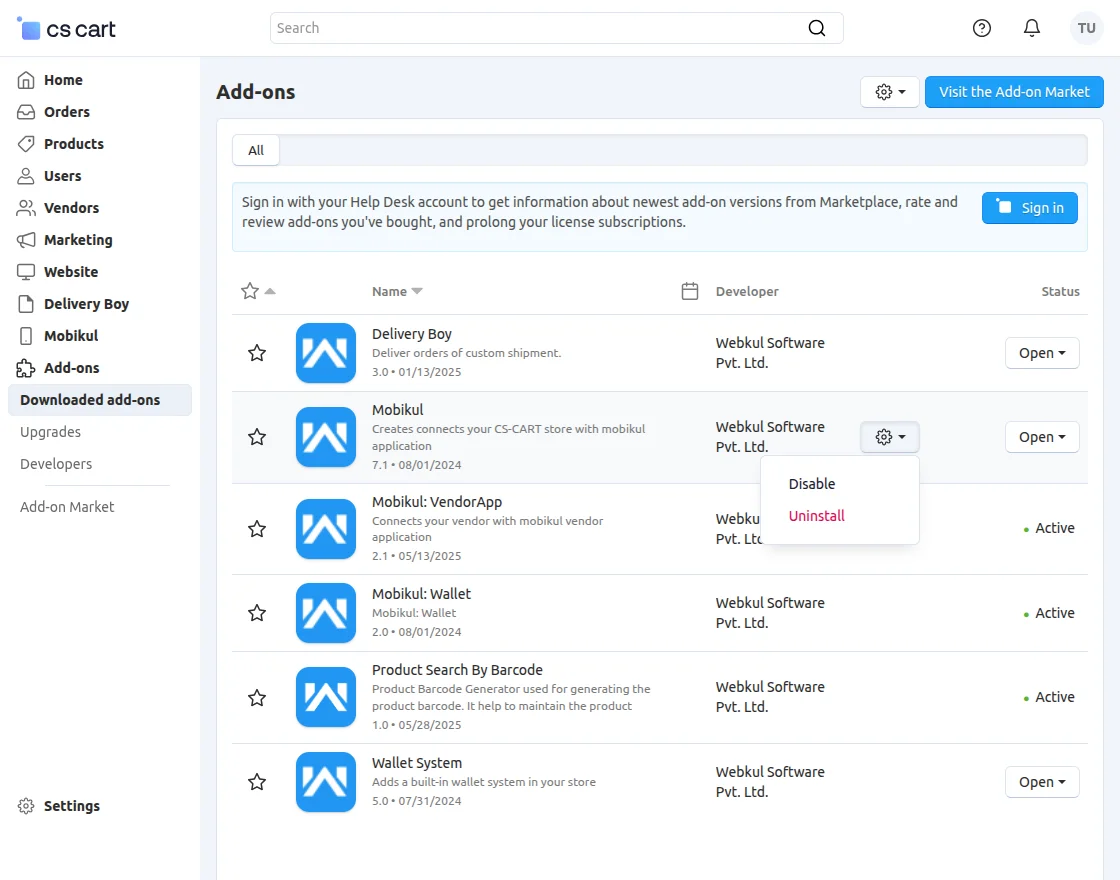Expand the Open dropdown for Wallet System
This screenshot has width=1120, height=880.
point(1042,782)
